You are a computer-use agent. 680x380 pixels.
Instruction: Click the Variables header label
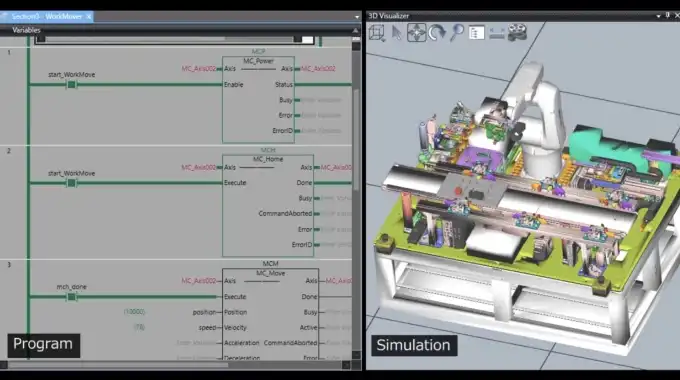(26, 30)
